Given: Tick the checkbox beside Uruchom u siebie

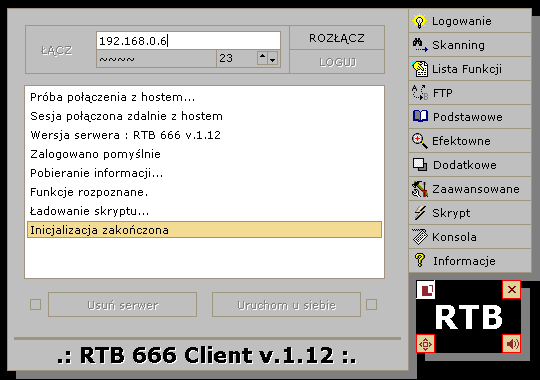Looking at the screenshot, I should [x=371, y=305].
